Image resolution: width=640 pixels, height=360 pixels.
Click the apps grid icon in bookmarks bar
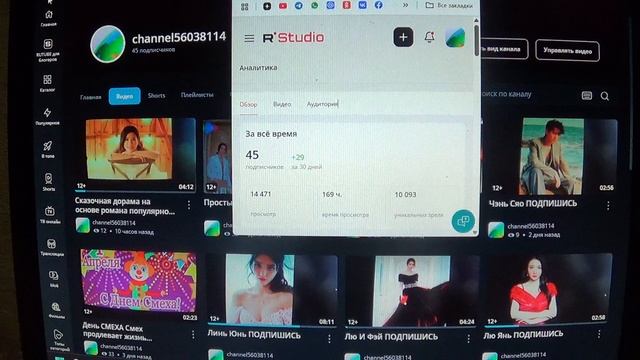[x=244, y=7]
